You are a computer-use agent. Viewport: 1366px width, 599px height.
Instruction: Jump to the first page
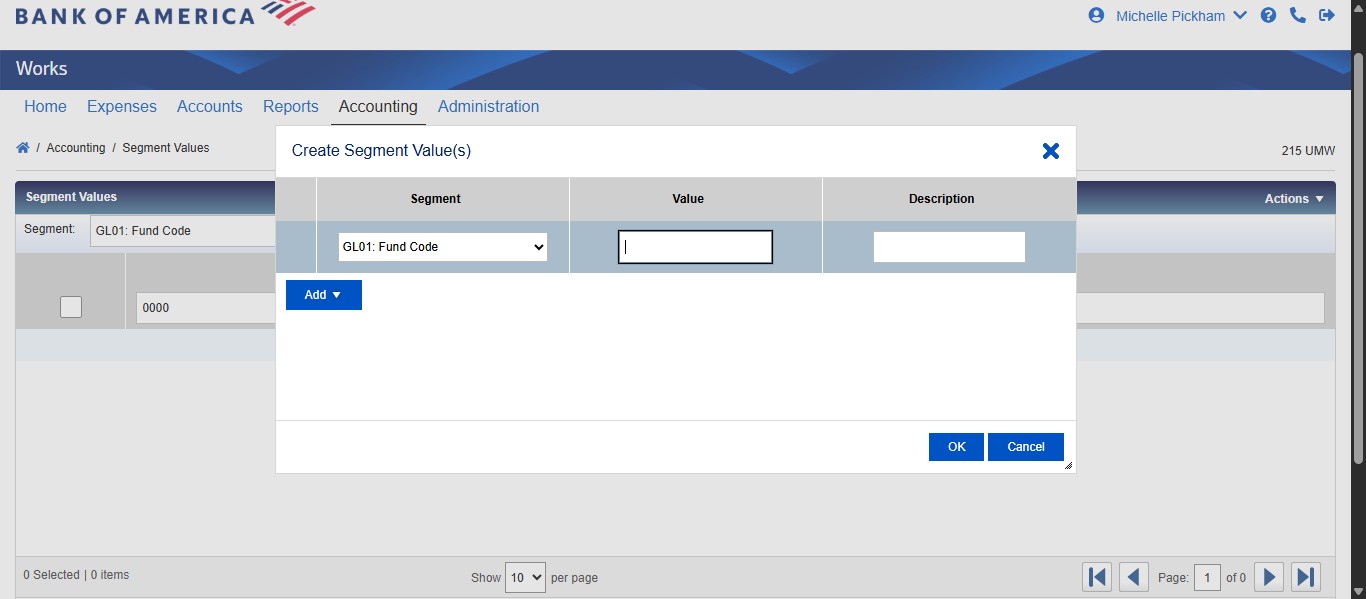tap(1097, 576)
